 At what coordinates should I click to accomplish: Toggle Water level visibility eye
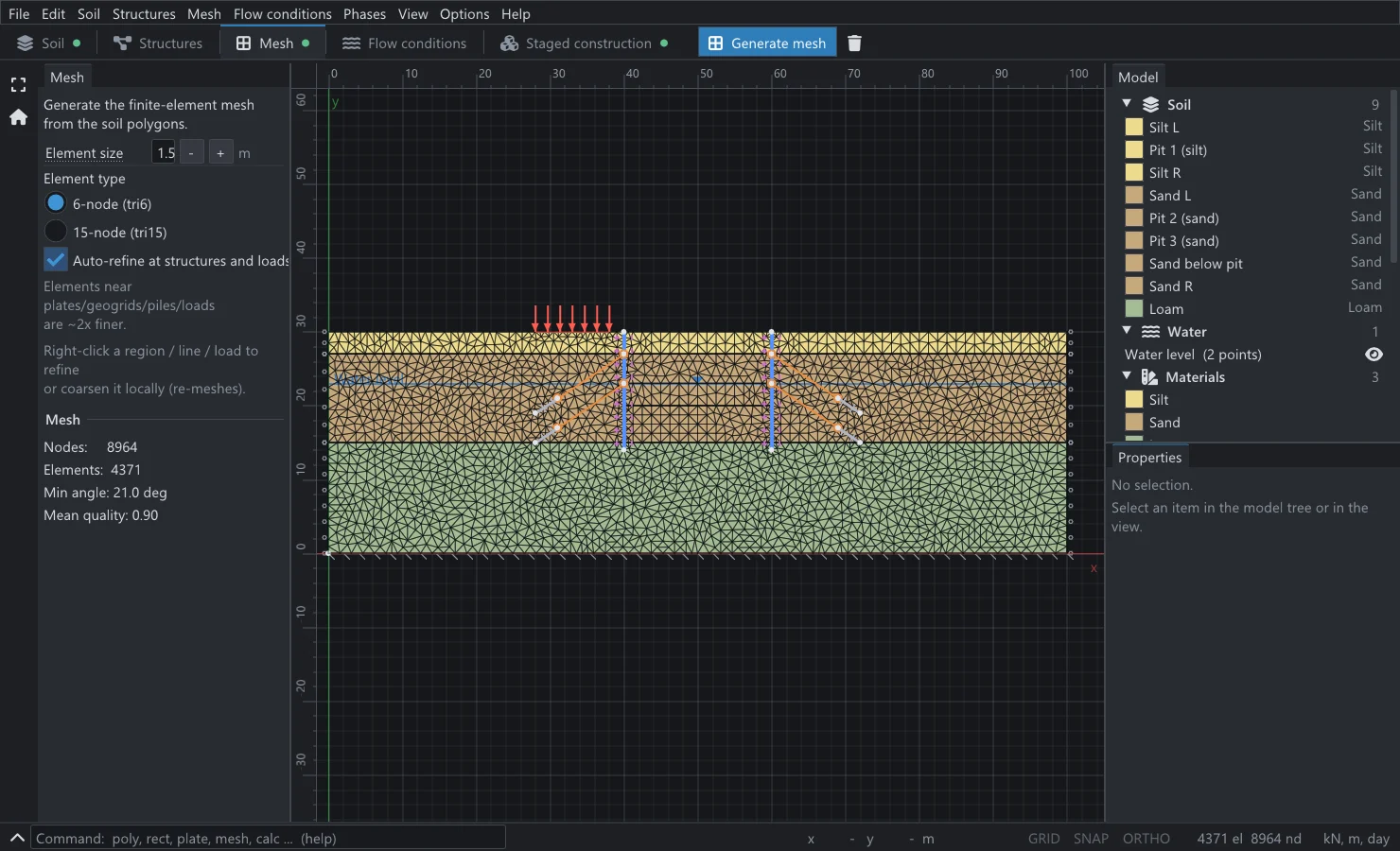(x=1374, y=355)
